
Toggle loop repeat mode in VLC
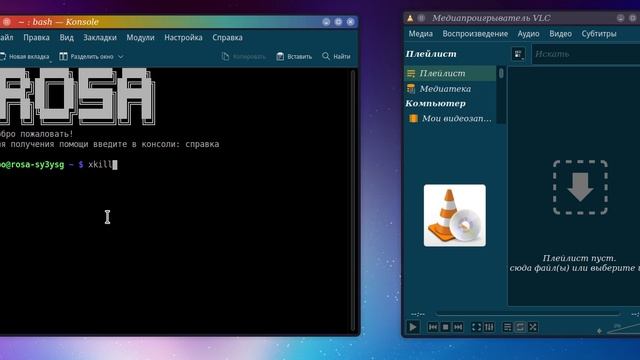[x=520, y=327]
